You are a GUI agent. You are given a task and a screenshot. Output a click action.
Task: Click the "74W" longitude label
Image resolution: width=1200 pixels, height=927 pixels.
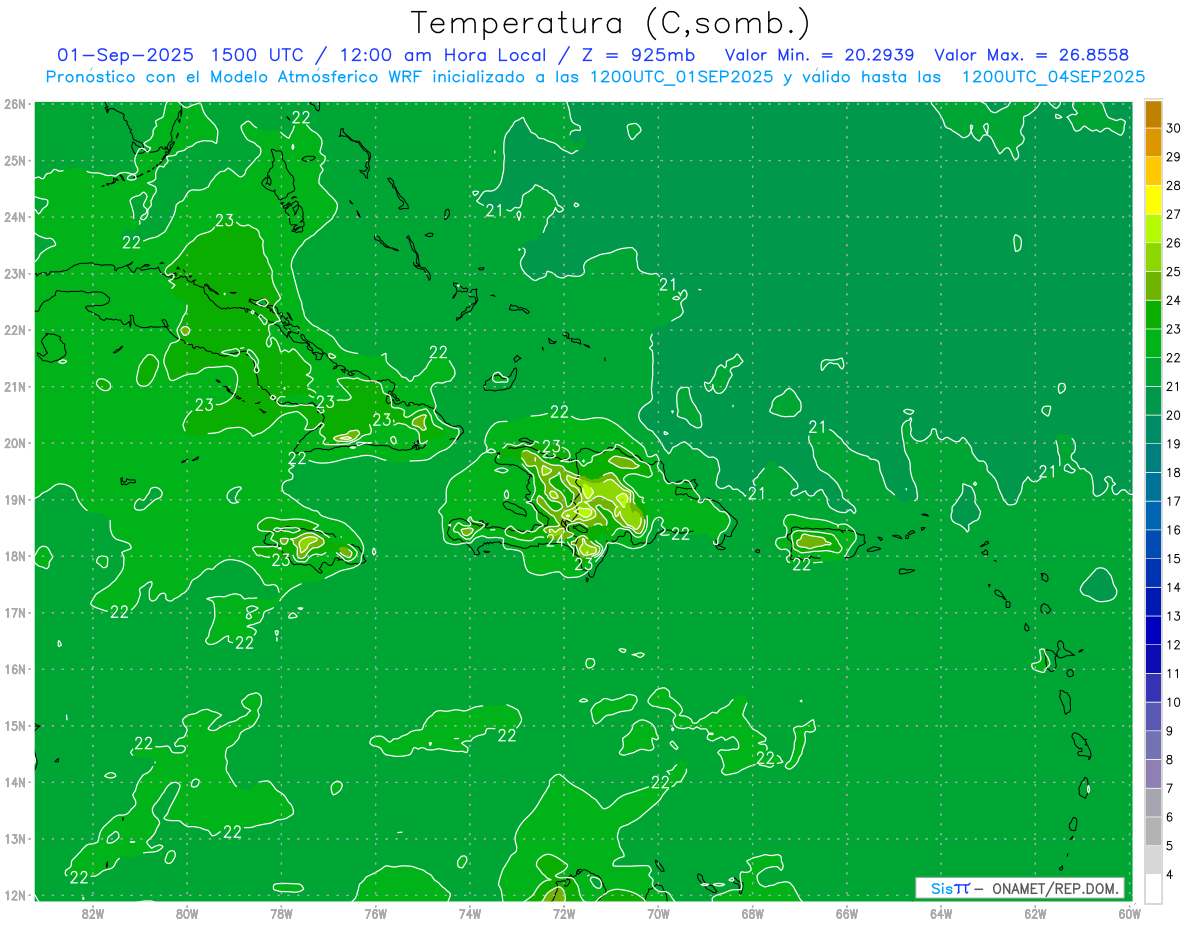(x=469, y=912)
